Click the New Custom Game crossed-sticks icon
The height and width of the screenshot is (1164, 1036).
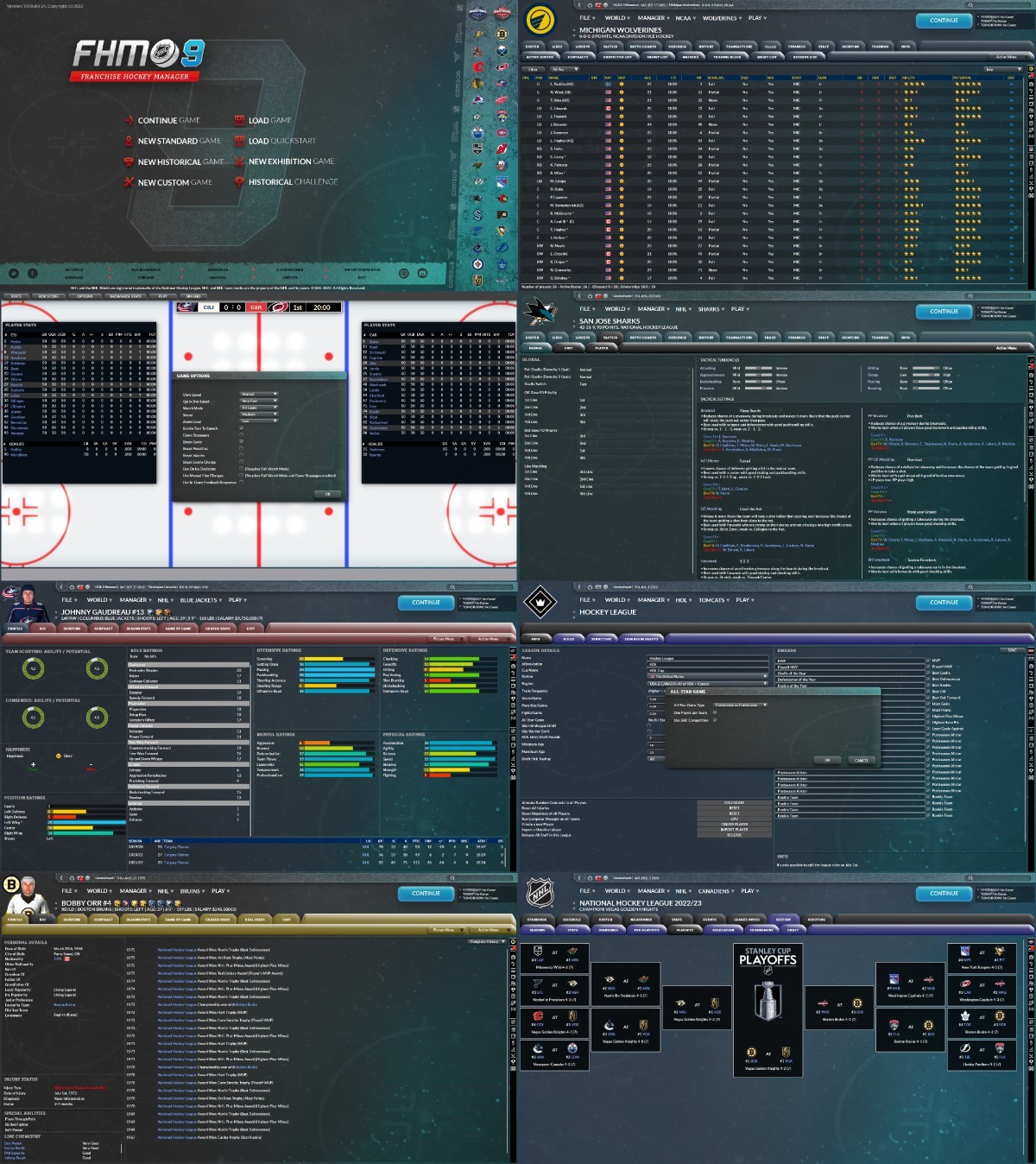[129, 182]
